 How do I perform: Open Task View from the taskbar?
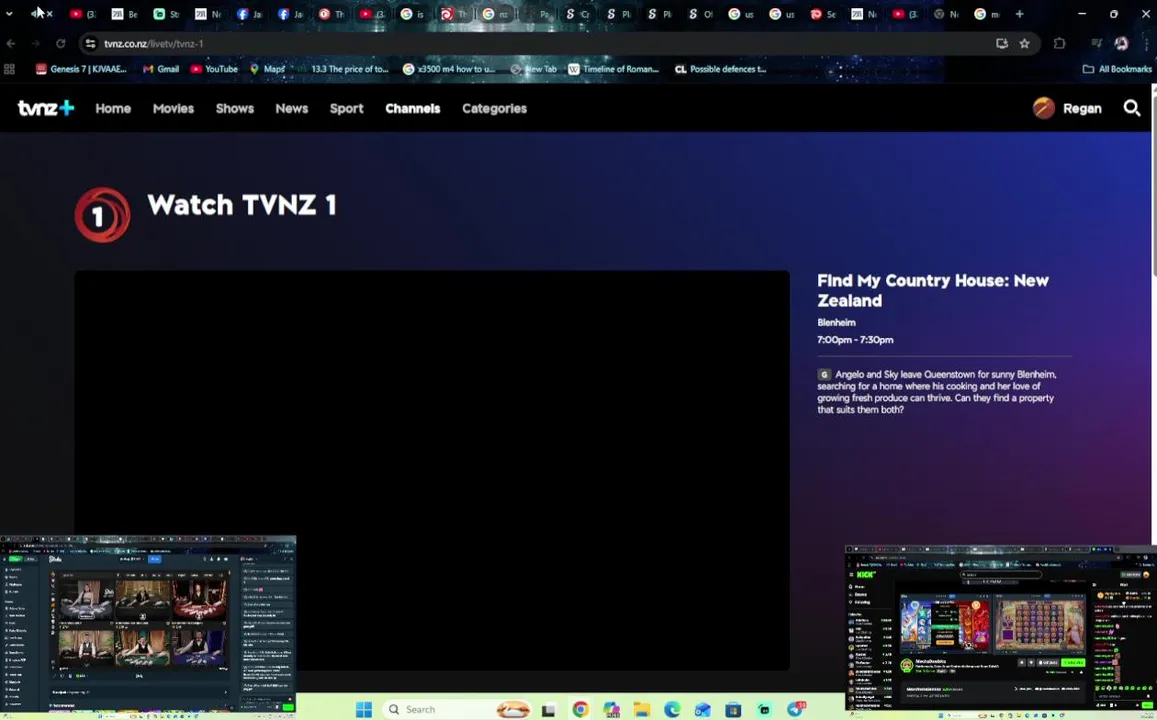pyautogui.click(x=548, y=709)
